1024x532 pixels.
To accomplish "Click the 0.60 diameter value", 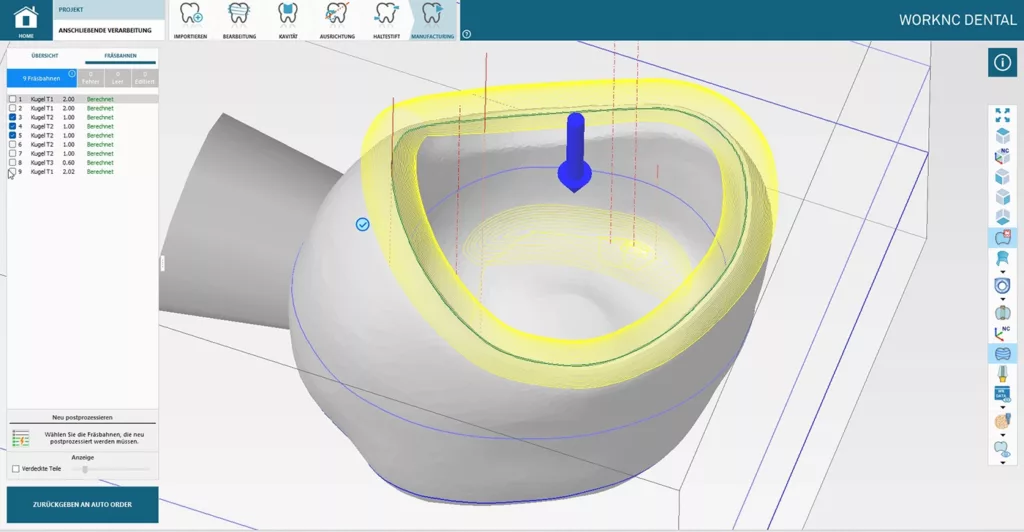I will 68,163.
